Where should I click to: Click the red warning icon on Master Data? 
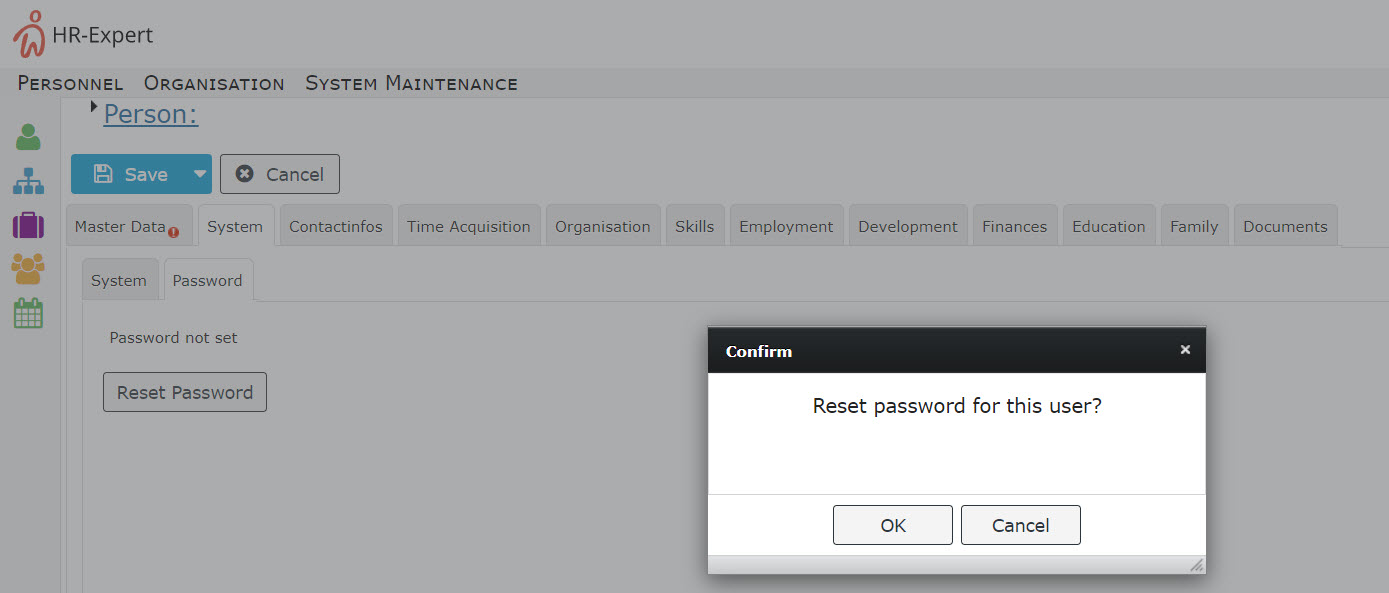pos(174,232)
